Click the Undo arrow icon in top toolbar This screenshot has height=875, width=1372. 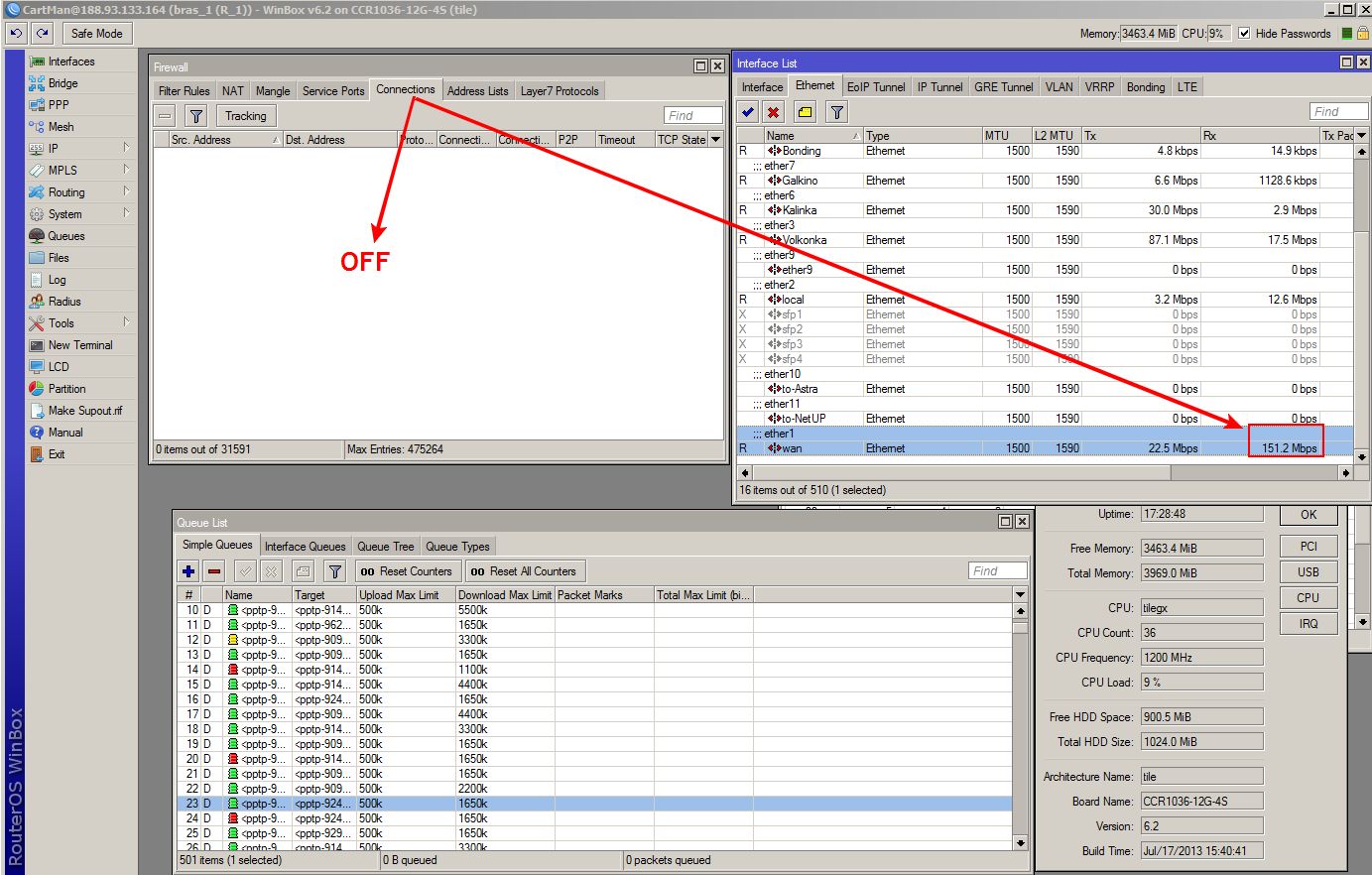point(16,33)
